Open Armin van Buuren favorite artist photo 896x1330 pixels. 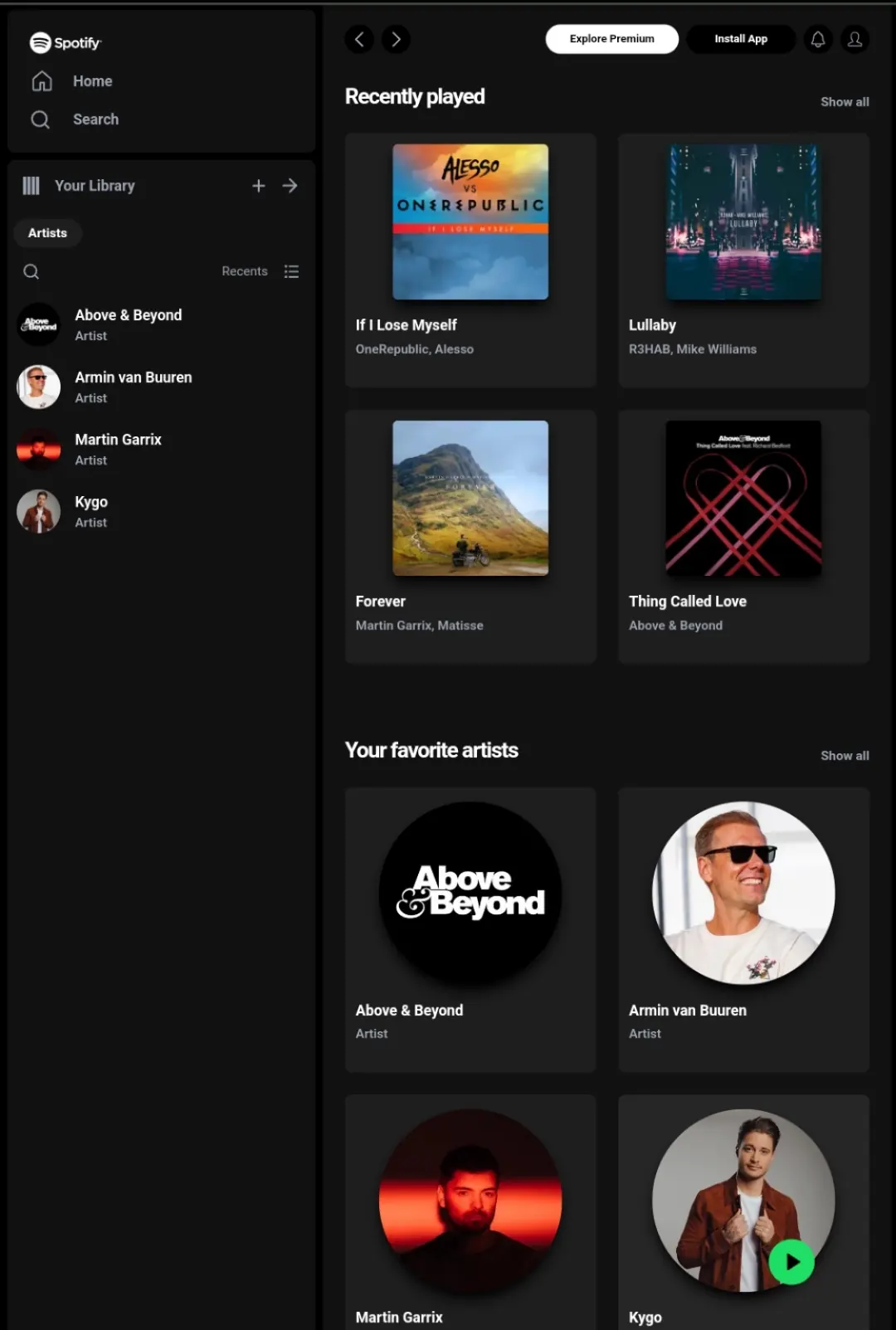point(743,893)
